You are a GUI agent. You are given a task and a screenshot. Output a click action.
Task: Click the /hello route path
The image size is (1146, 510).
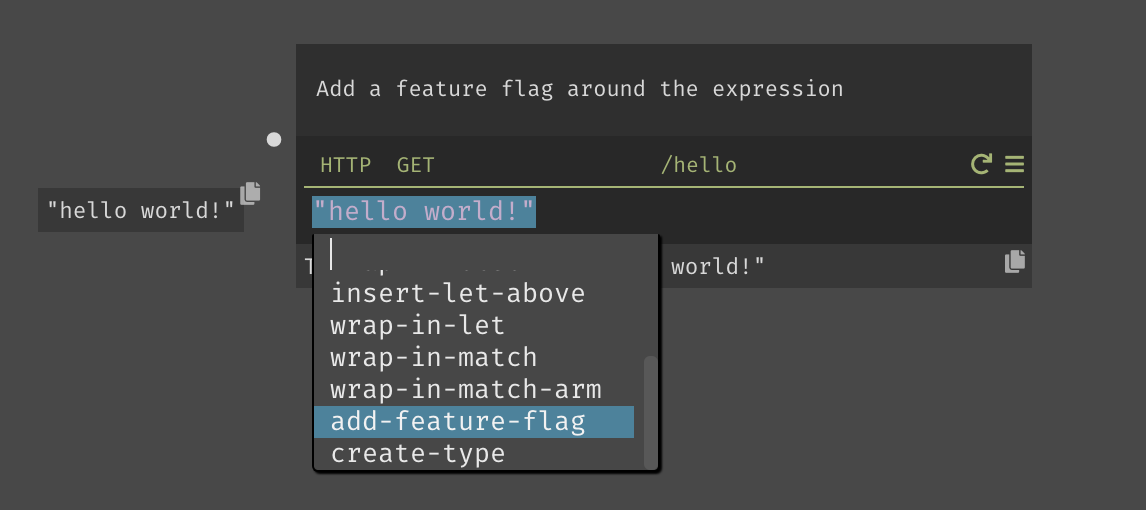[x=699, y=165]
